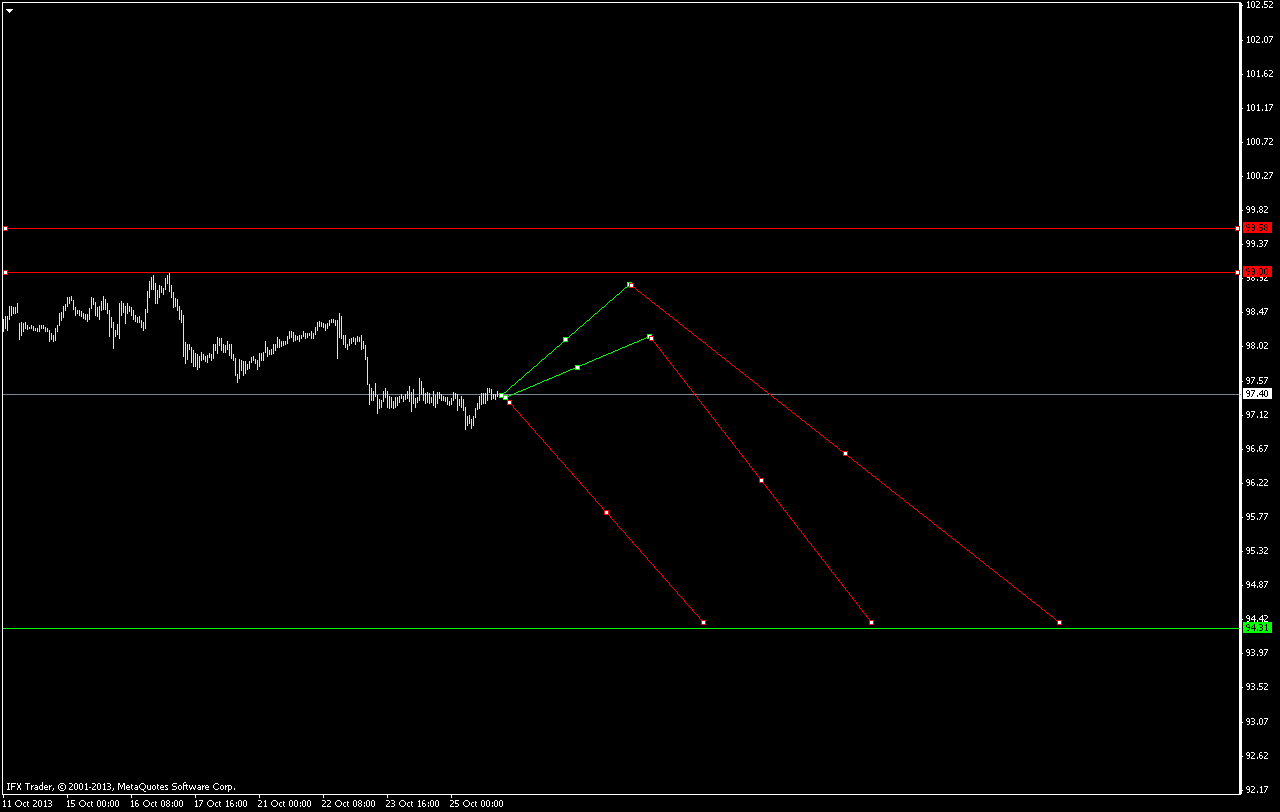Screen dimensions: 1280x812
Task: Grab right anchor of the 99.58 horizontal line
Action: coord(1238,229)
